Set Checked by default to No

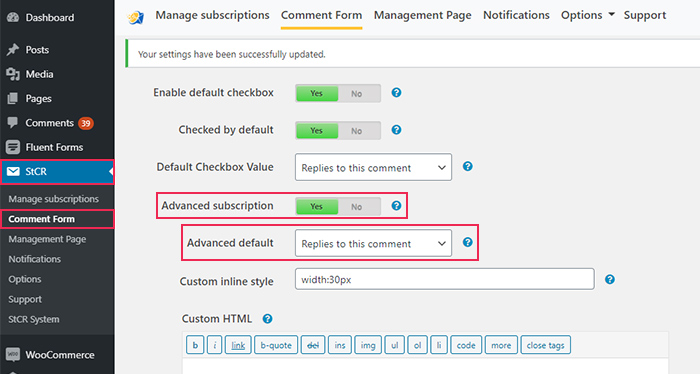(356, 130)
